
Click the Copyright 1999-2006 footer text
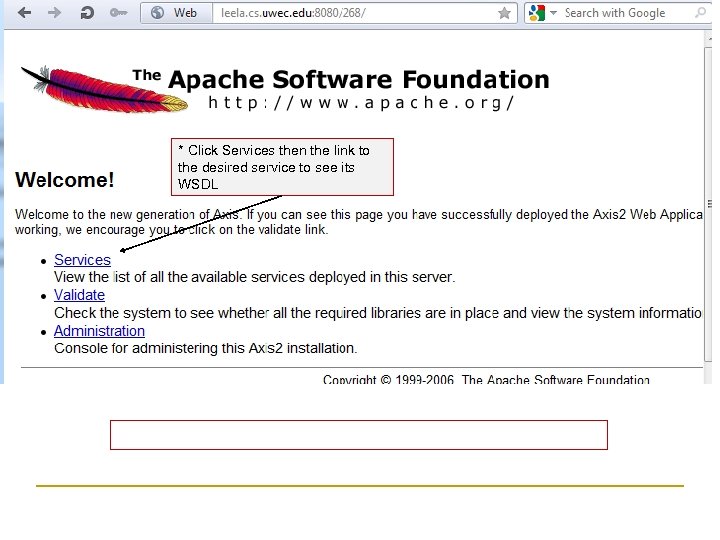[x=486, y=379]
